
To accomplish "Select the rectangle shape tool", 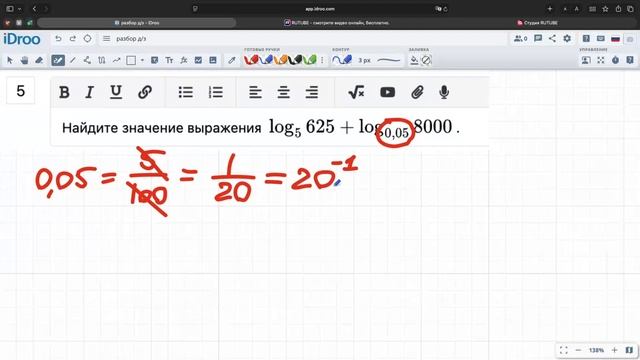I will click(x=131, y=60).
